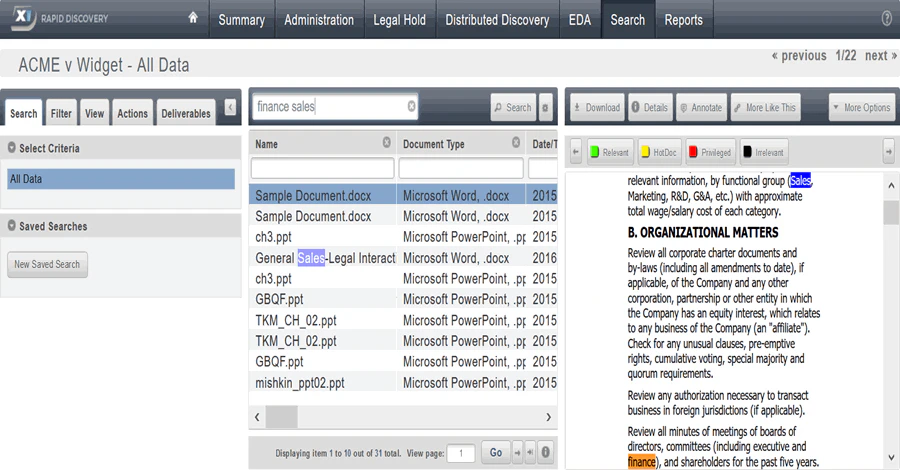Run the query with the Search button
Viewport: 900px width, 470px height.
pos(513,107)
